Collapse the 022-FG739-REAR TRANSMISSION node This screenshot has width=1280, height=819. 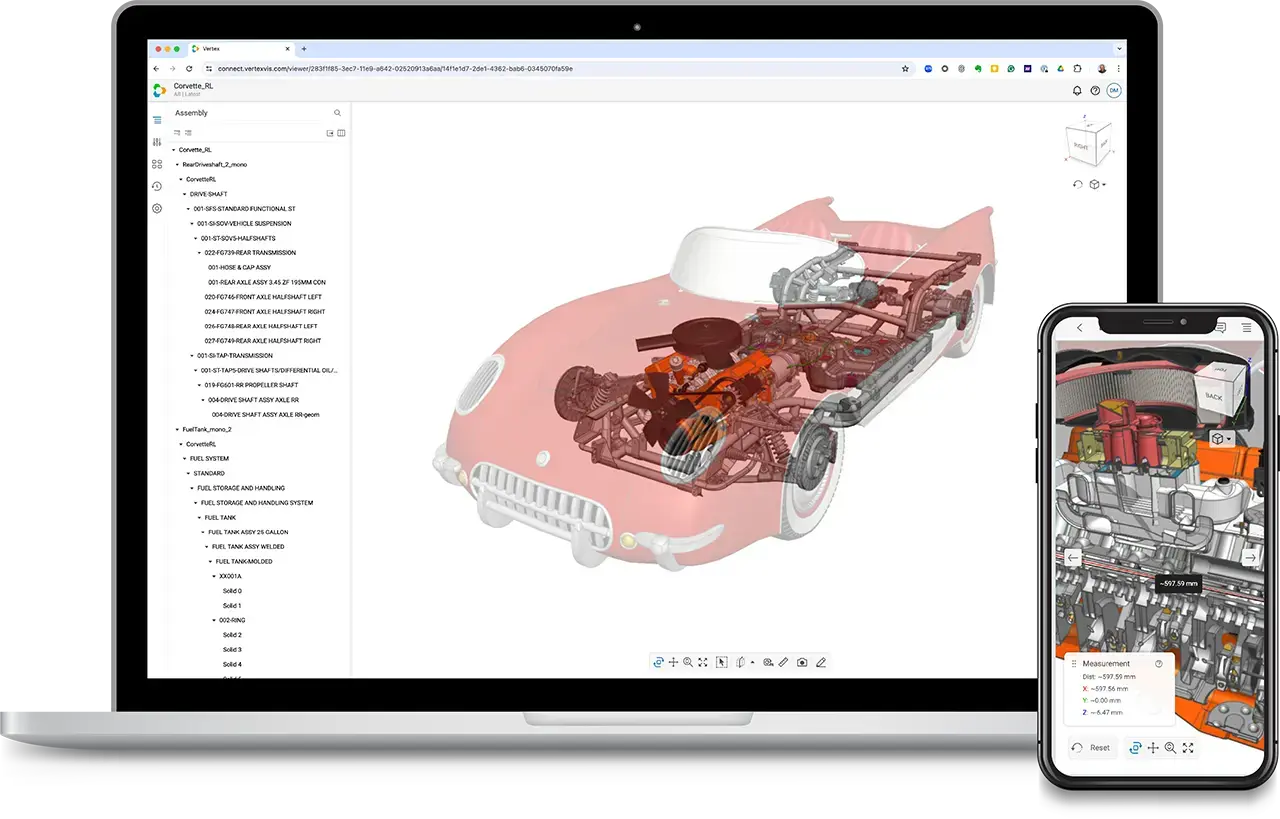coord(200,253)
